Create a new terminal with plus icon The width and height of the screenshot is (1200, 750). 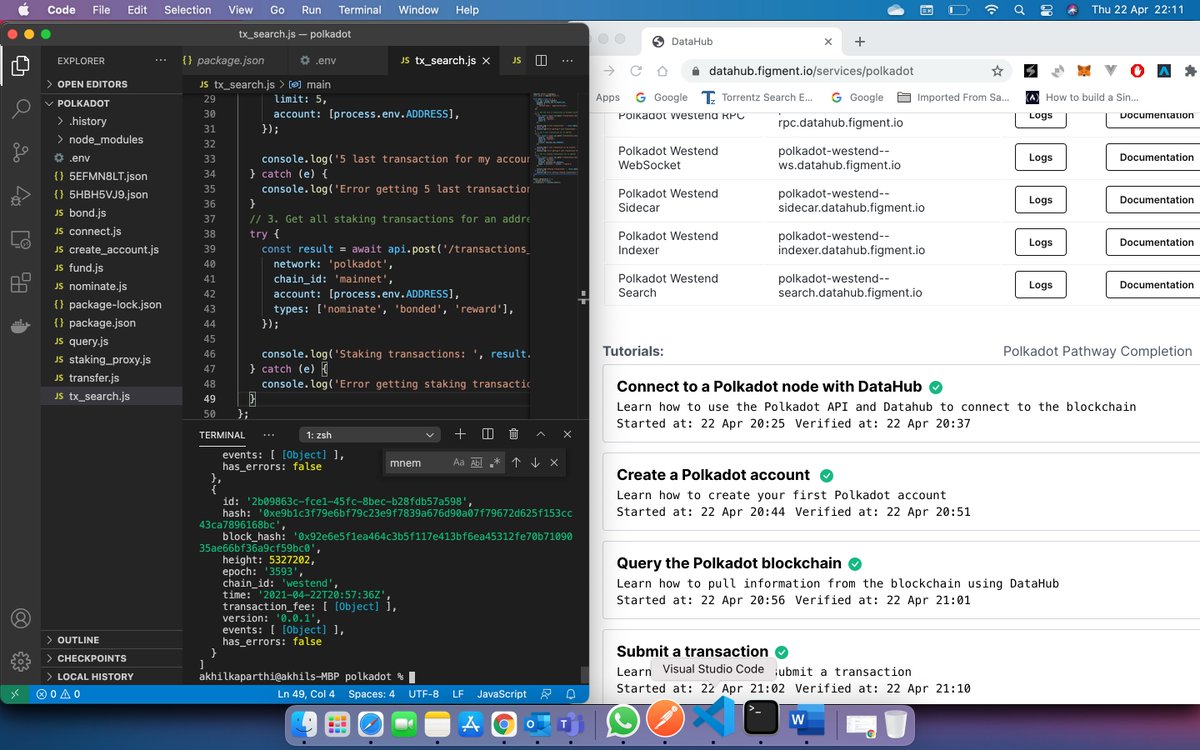tap(460, 434)
